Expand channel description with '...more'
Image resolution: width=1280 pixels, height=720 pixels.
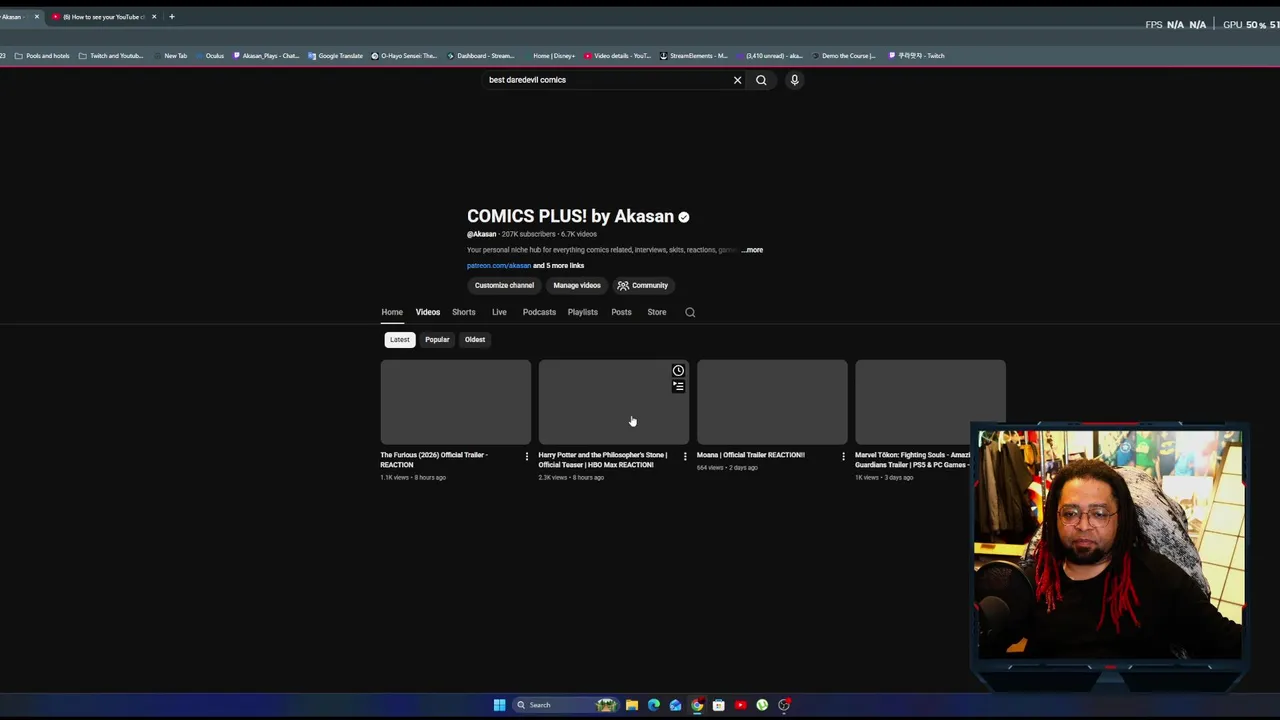[x=752, y=250]
